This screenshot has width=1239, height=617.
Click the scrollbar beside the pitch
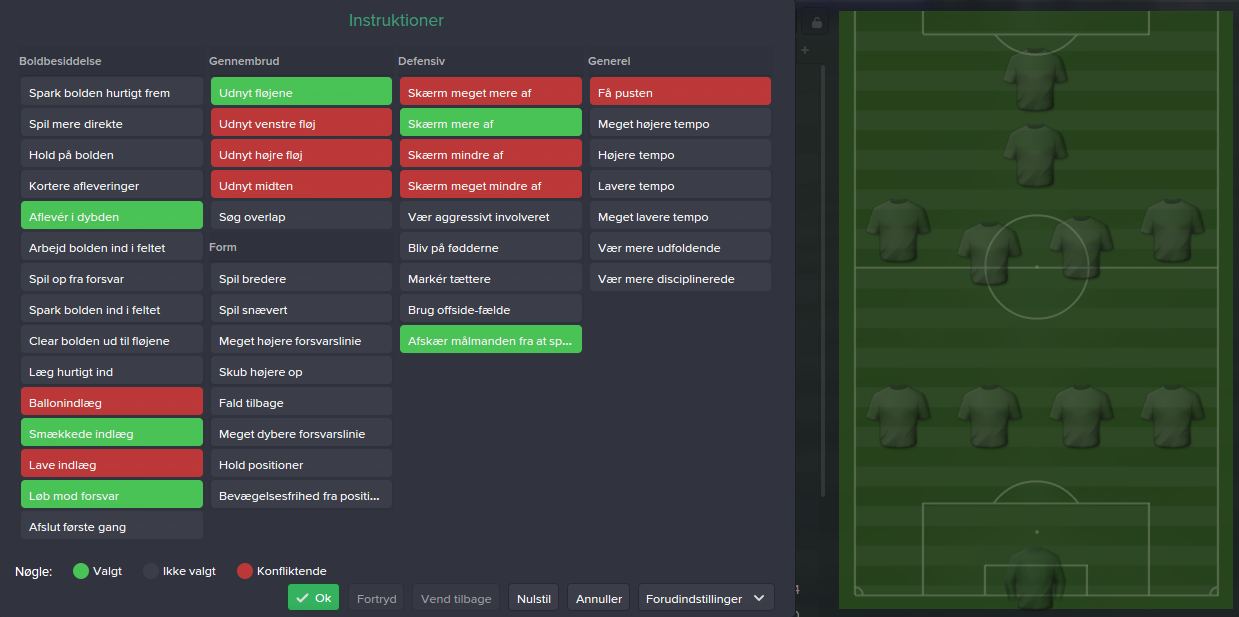click(x=822, y=280)
